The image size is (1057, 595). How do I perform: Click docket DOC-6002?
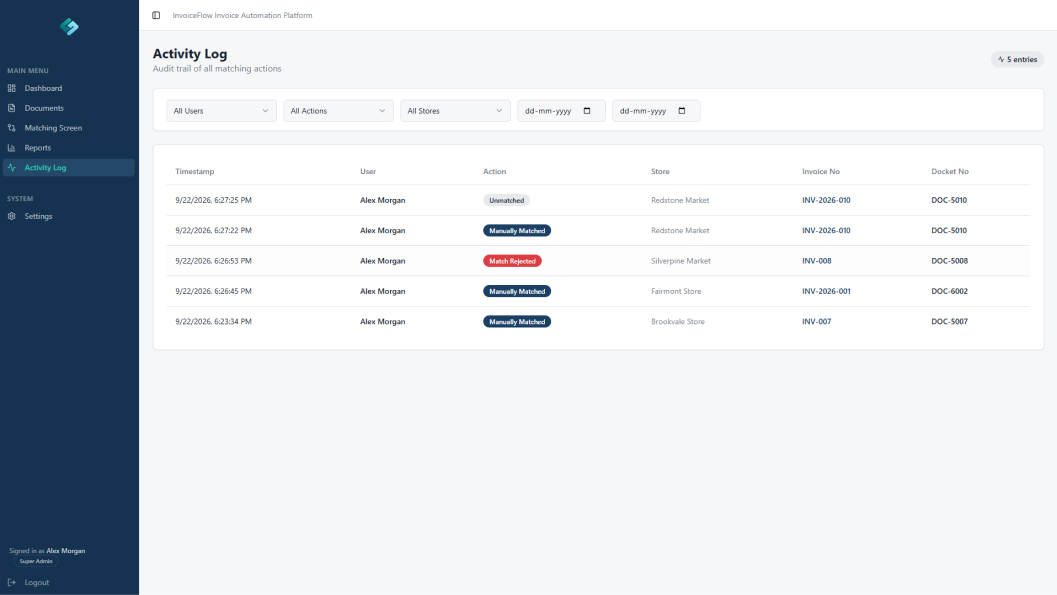(950, 291)
